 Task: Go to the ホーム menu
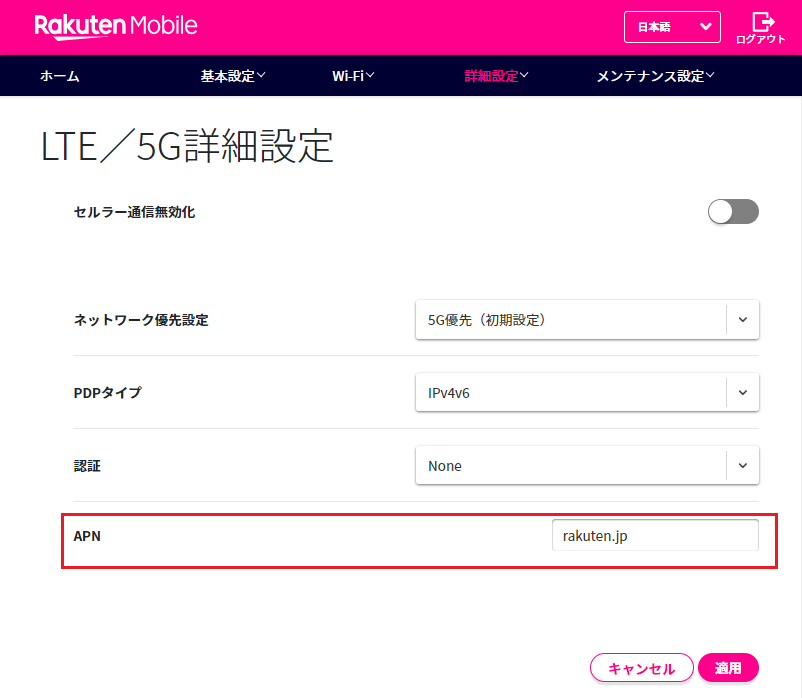59,76
